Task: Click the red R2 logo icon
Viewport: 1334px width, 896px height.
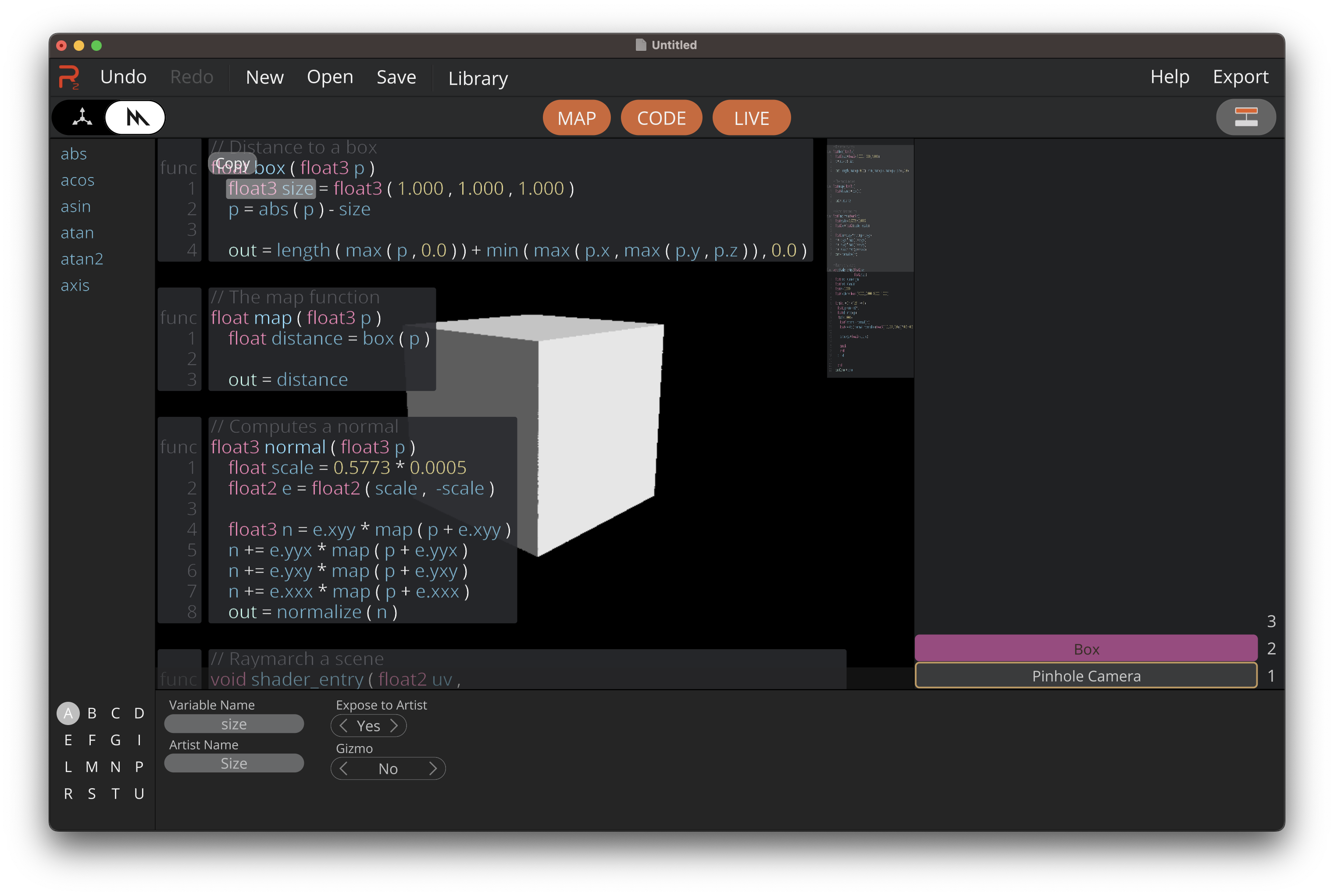Action: click(x=68, y=77)
